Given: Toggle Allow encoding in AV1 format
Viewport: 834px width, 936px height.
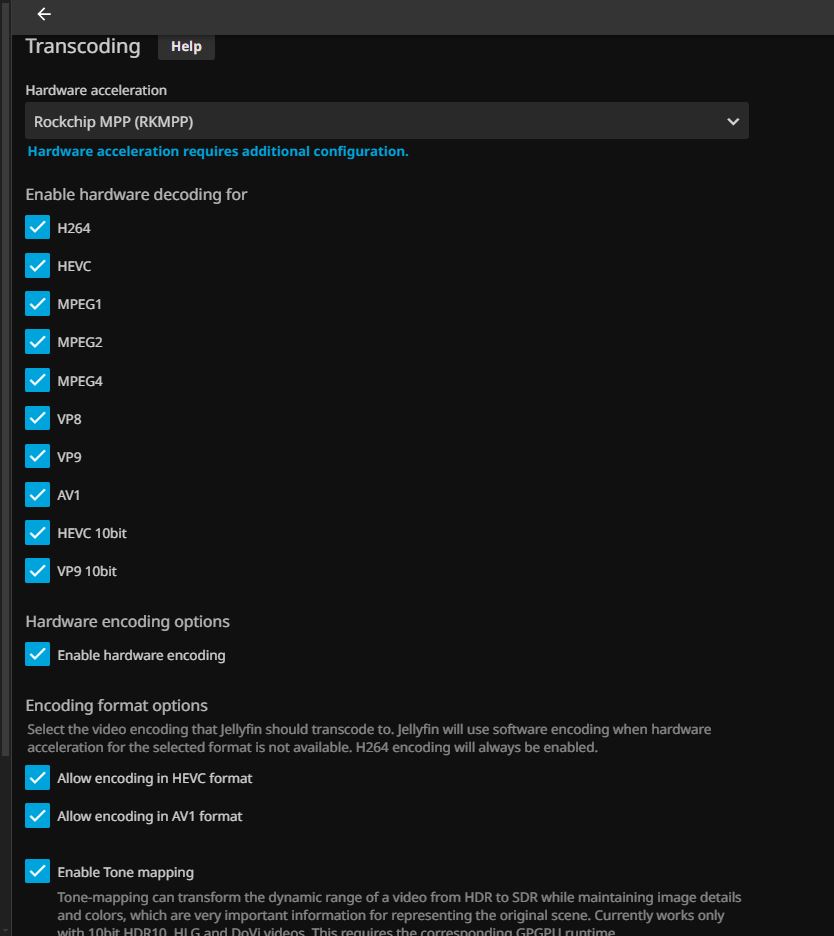Looking at the screenshot, I should tap(38, 816).
